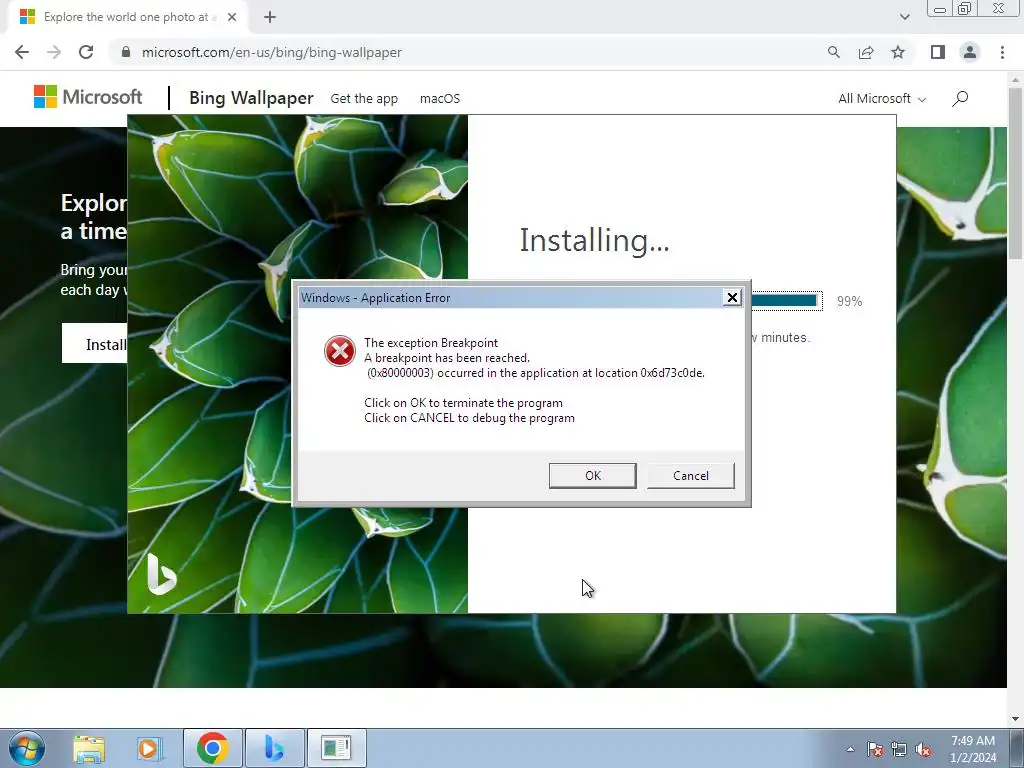Go back in Chrome browser

point(22,52)
